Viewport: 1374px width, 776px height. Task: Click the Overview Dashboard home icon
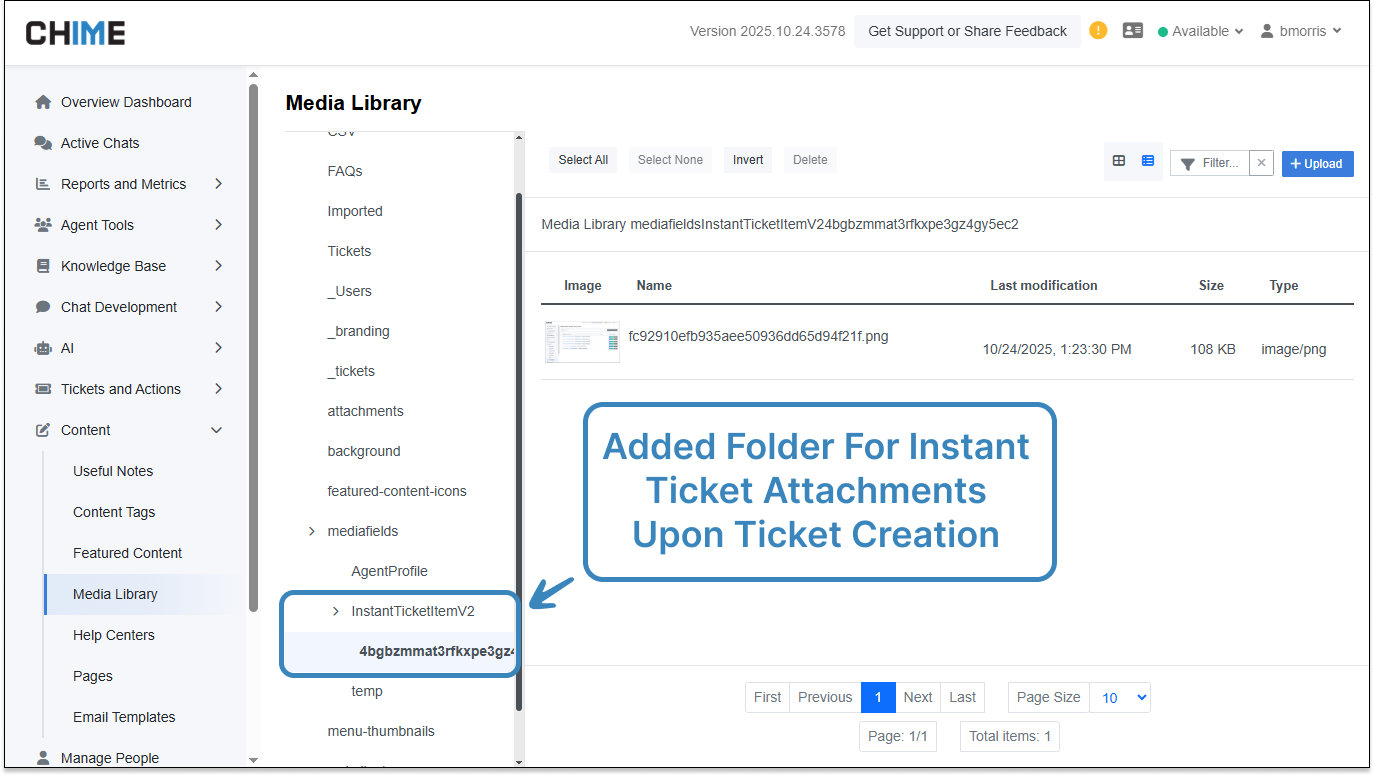point(43,102)
